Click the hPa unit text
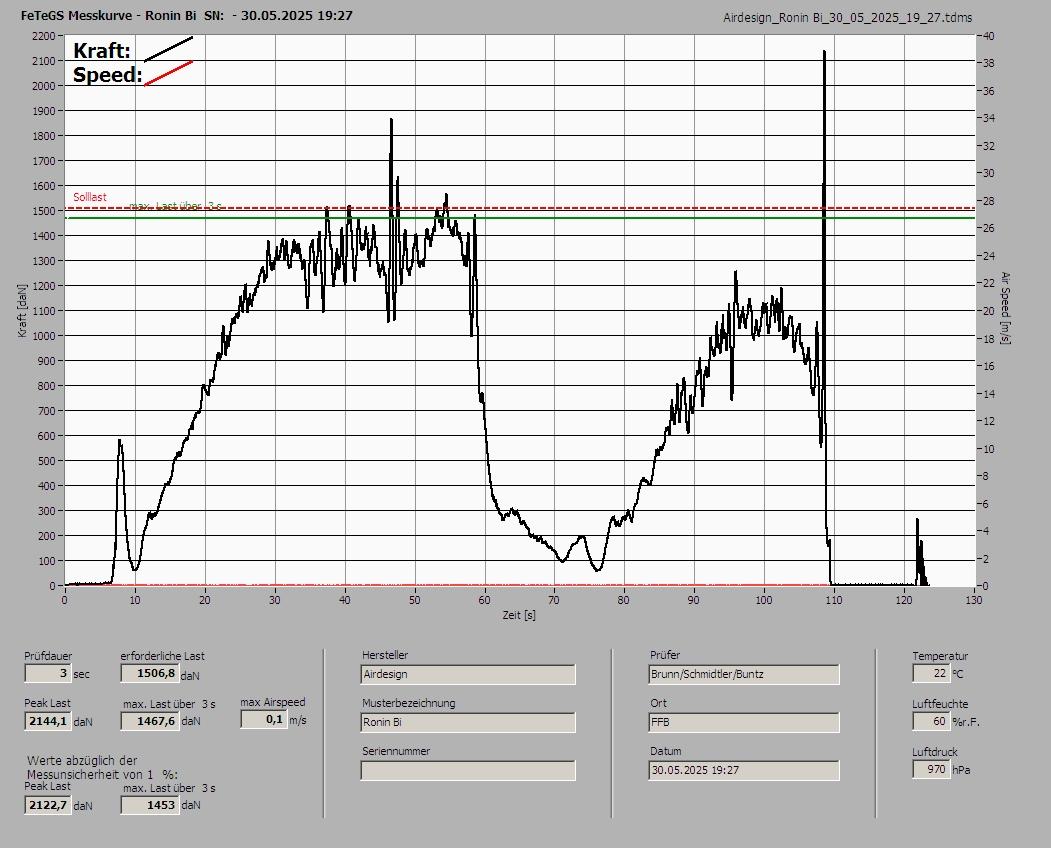The width and height of the screenshot is (1051, 848). tap(961, 770)
